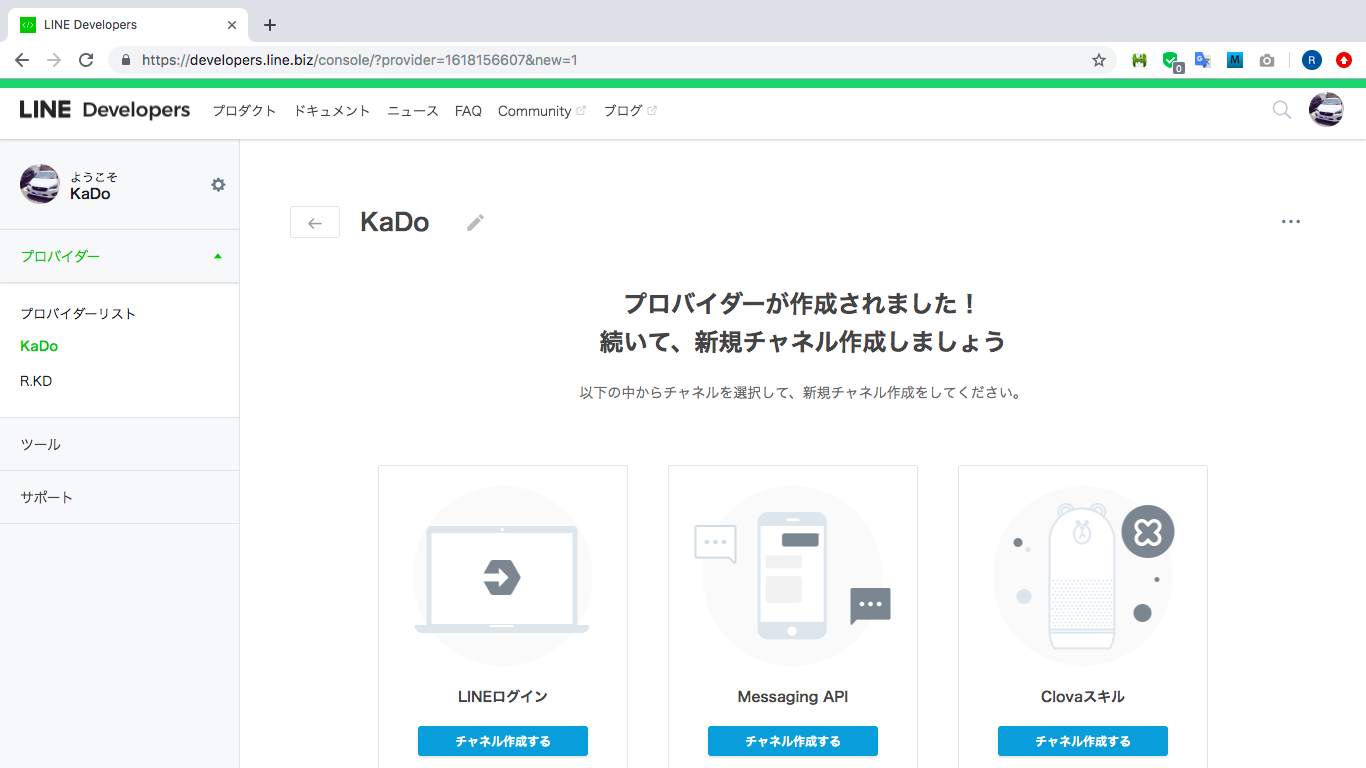Screen dimensions: 1366x768
Task: Go back with the arrow button beside KaDo
Action: [x=315, y=222]
